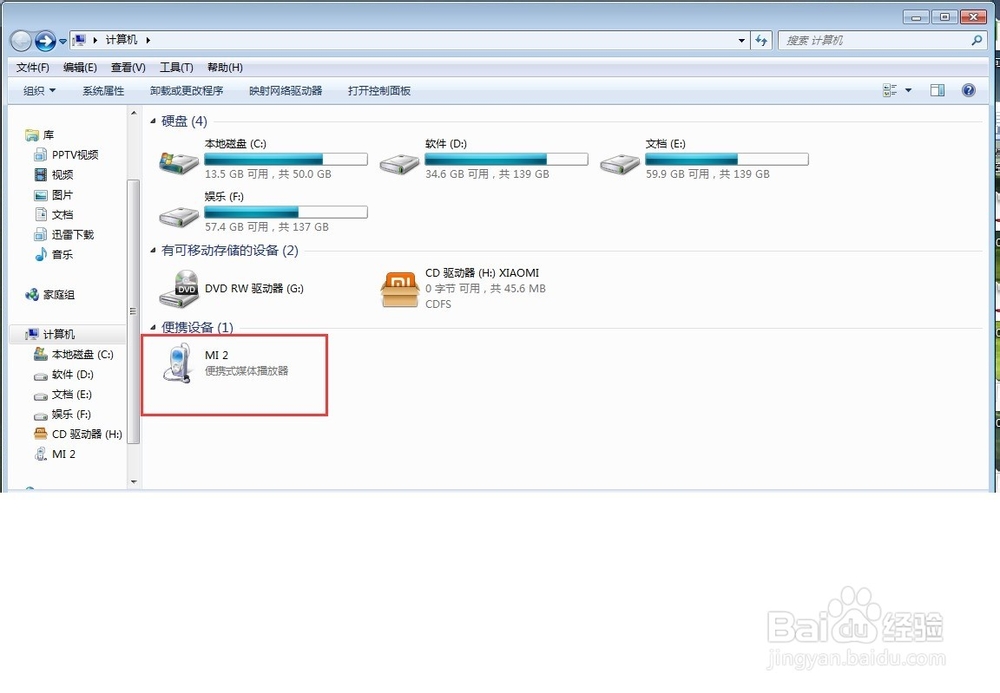Open 文档 library in sidebar
Image resolution: width=1000 pixels, height=693 pixels.
[62, 215]
